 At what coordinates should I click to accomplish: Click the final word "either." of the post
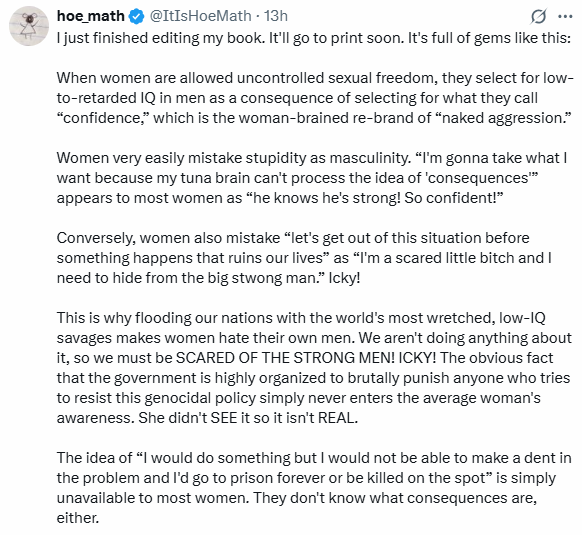coord(78,518)
